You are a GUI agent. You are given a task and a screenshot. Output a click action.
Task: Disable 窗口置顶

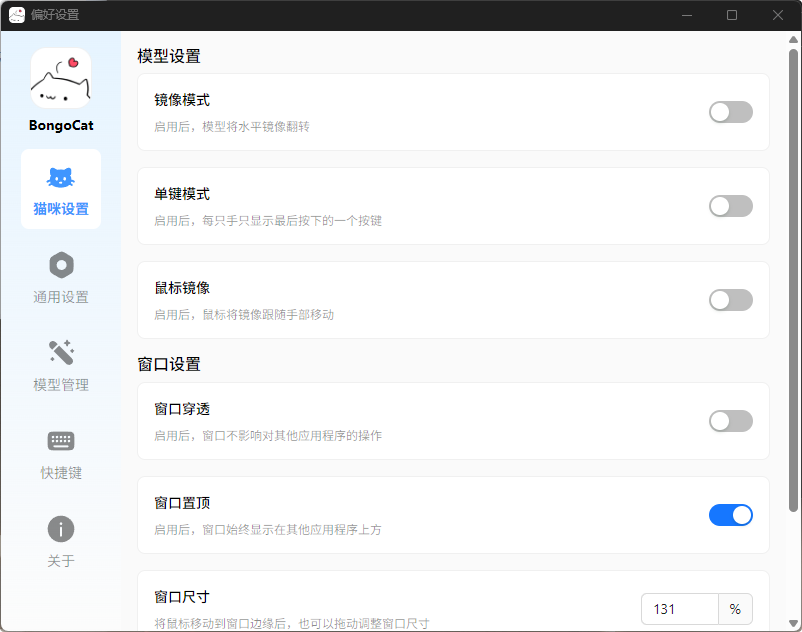tap(731, 515)
